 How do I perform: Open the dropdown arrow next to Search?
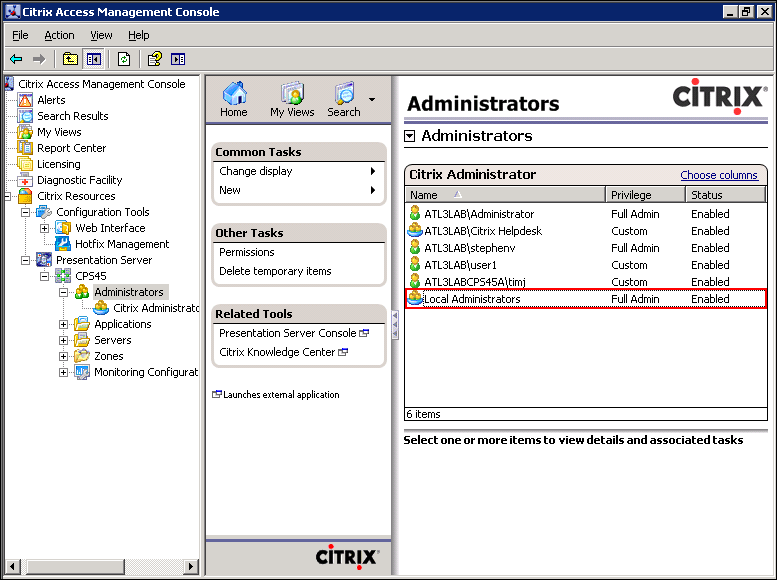click(x=372, y=100)
